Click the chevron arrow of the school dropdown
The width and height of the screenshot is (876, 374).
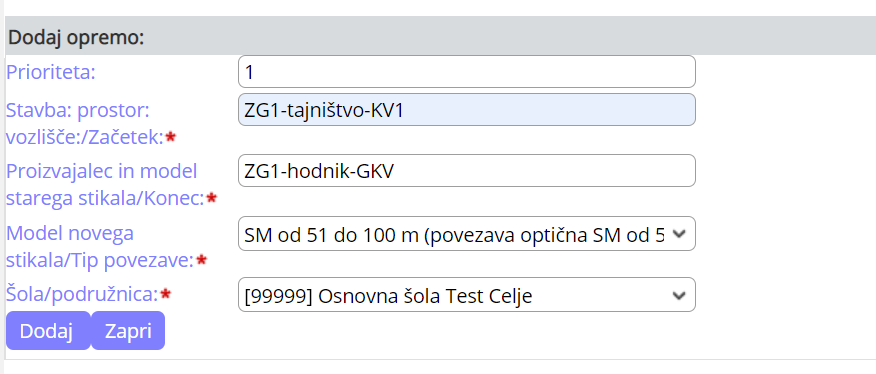(x=679, y=295)
